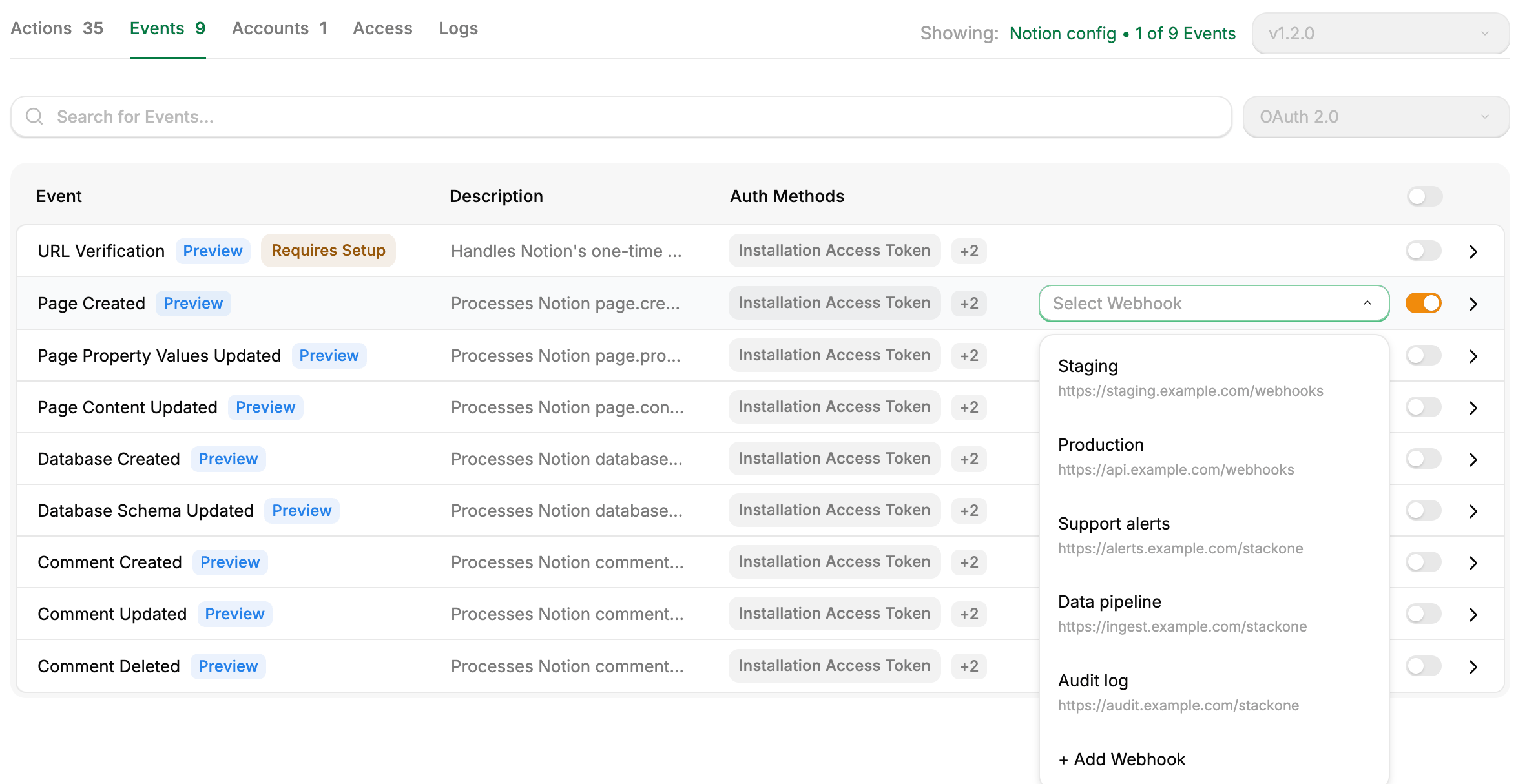The width and height of the screenshot is (1527, 784).
Task: Switch to the Accounts tab
Action: point(280,28)
